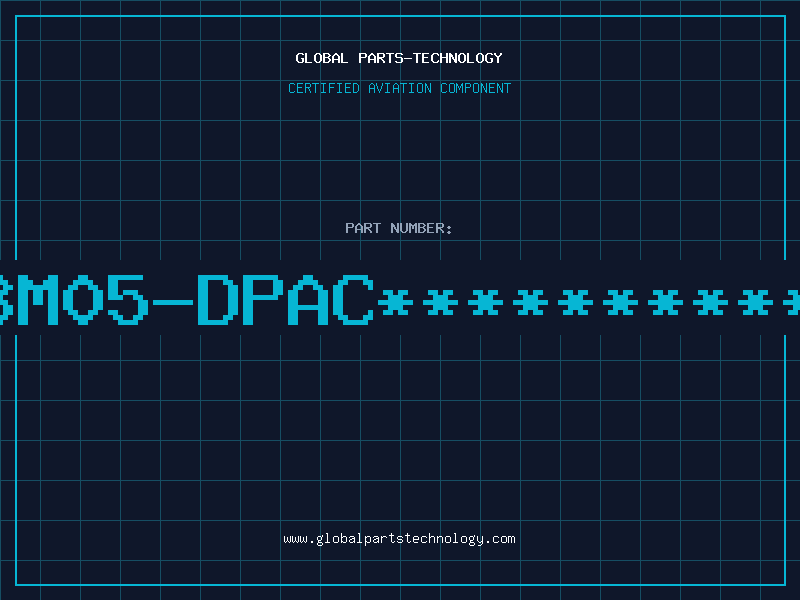Click the CERTIFIED AVIATION COMPONENT subtitle
This screenshot has height=600, width=800.
[399, 88]
